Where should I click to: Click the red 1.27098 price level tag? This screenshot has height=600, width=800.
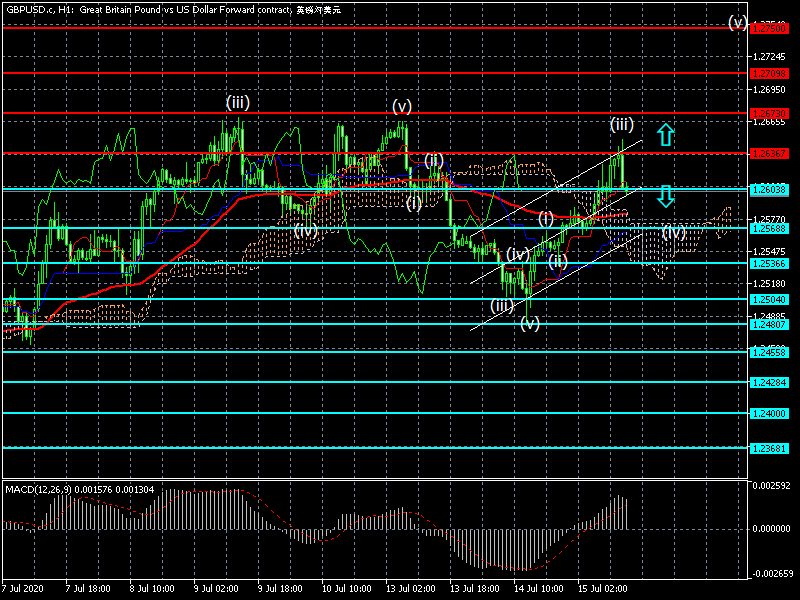point(769,73)
